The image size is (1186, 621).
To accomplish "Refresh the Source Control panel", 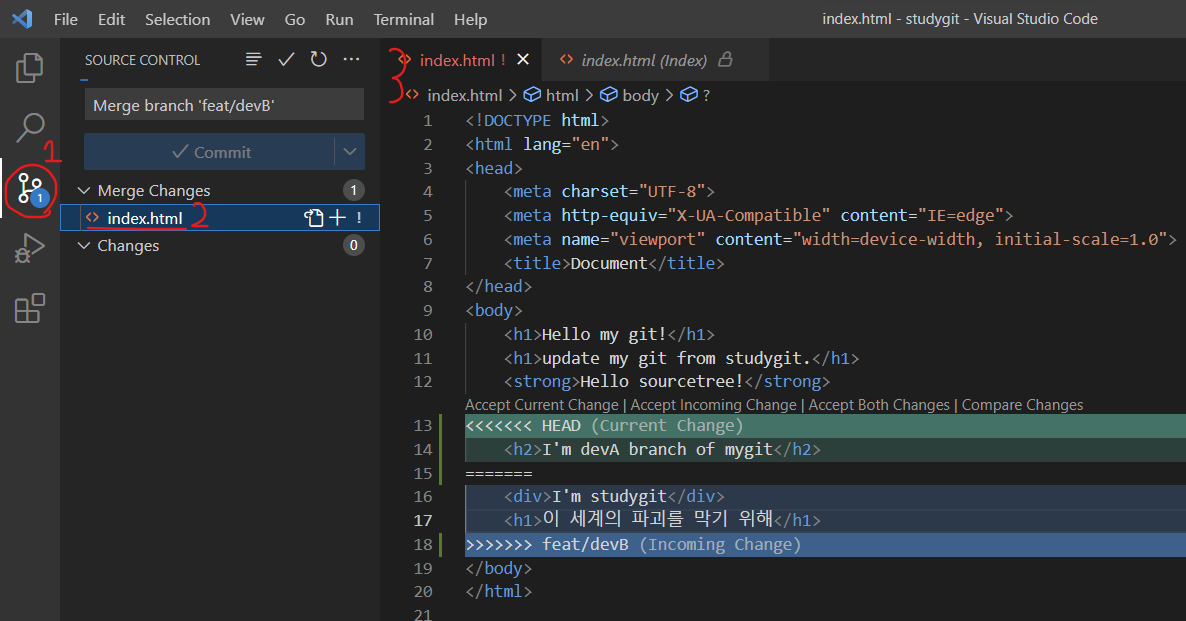I will pos(318,59).
